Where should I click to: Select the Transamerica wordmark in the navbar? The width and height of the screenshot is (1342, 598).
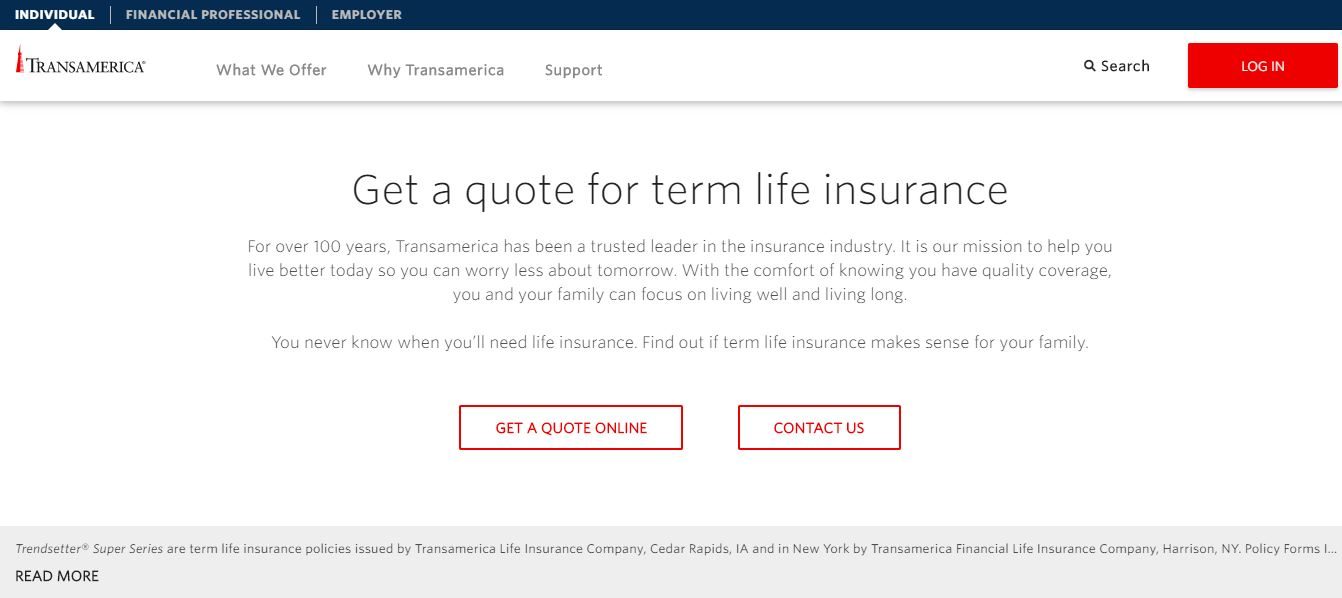coord(88,63)
